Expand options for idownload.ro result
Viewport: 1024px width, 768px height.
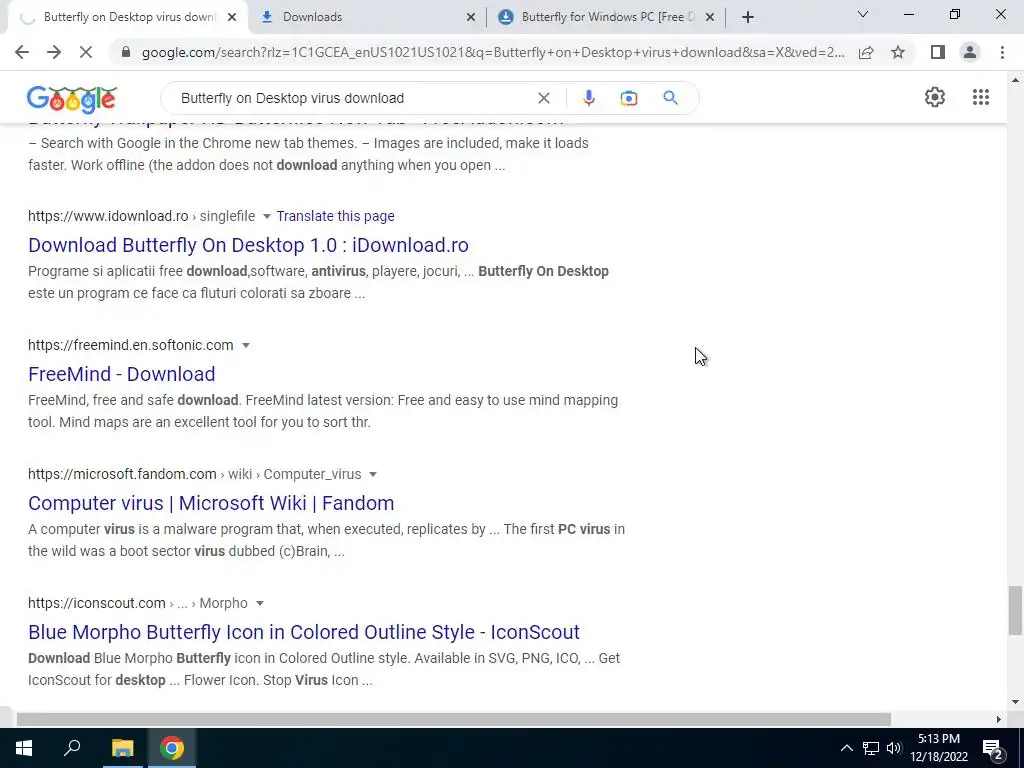click(266, 216)
